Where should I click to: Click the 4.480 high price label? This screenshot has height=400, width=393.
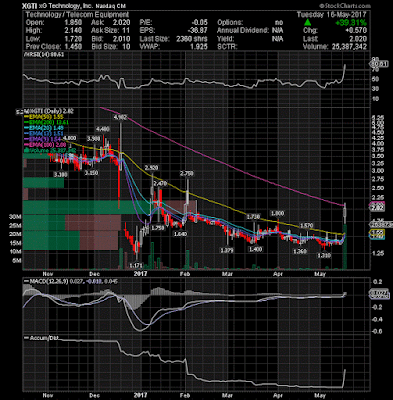click(x=102, y=129)
